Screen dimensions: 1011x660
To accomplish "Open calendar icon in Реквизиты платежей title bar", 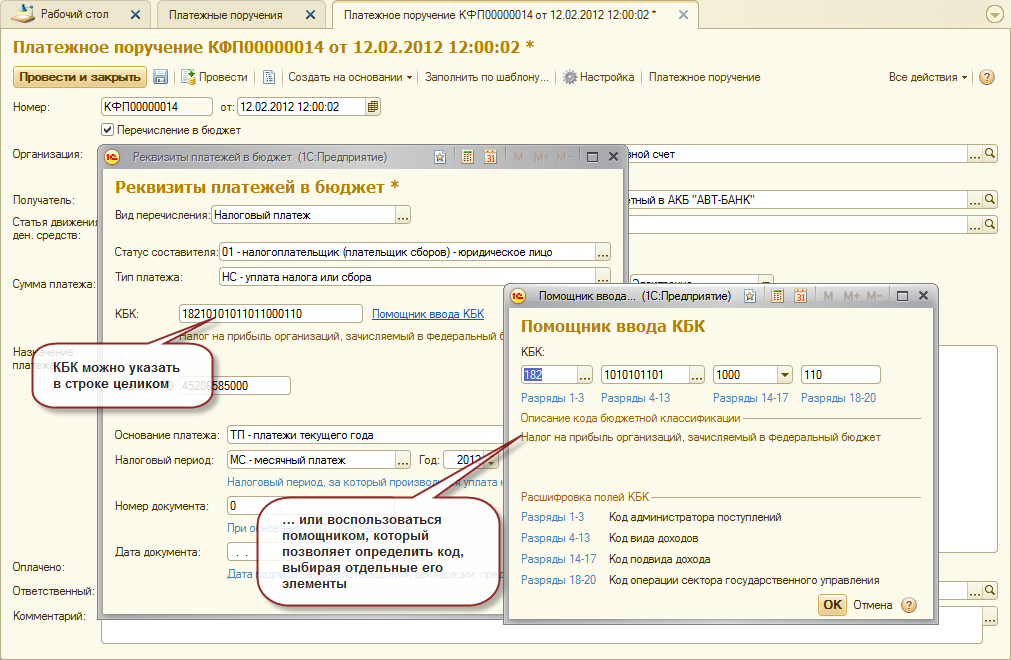I will coord(491,157).
